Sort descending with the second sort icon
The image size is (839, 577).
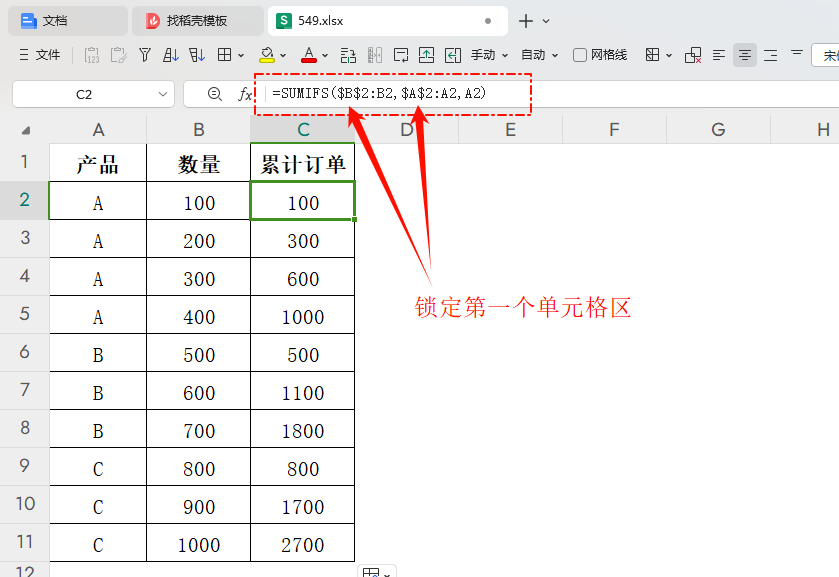pyautogui.click(x=197, y=55)
